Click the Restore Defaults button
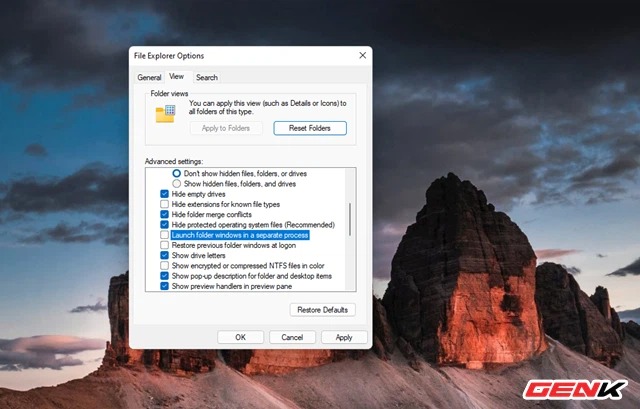 [322, 310]
